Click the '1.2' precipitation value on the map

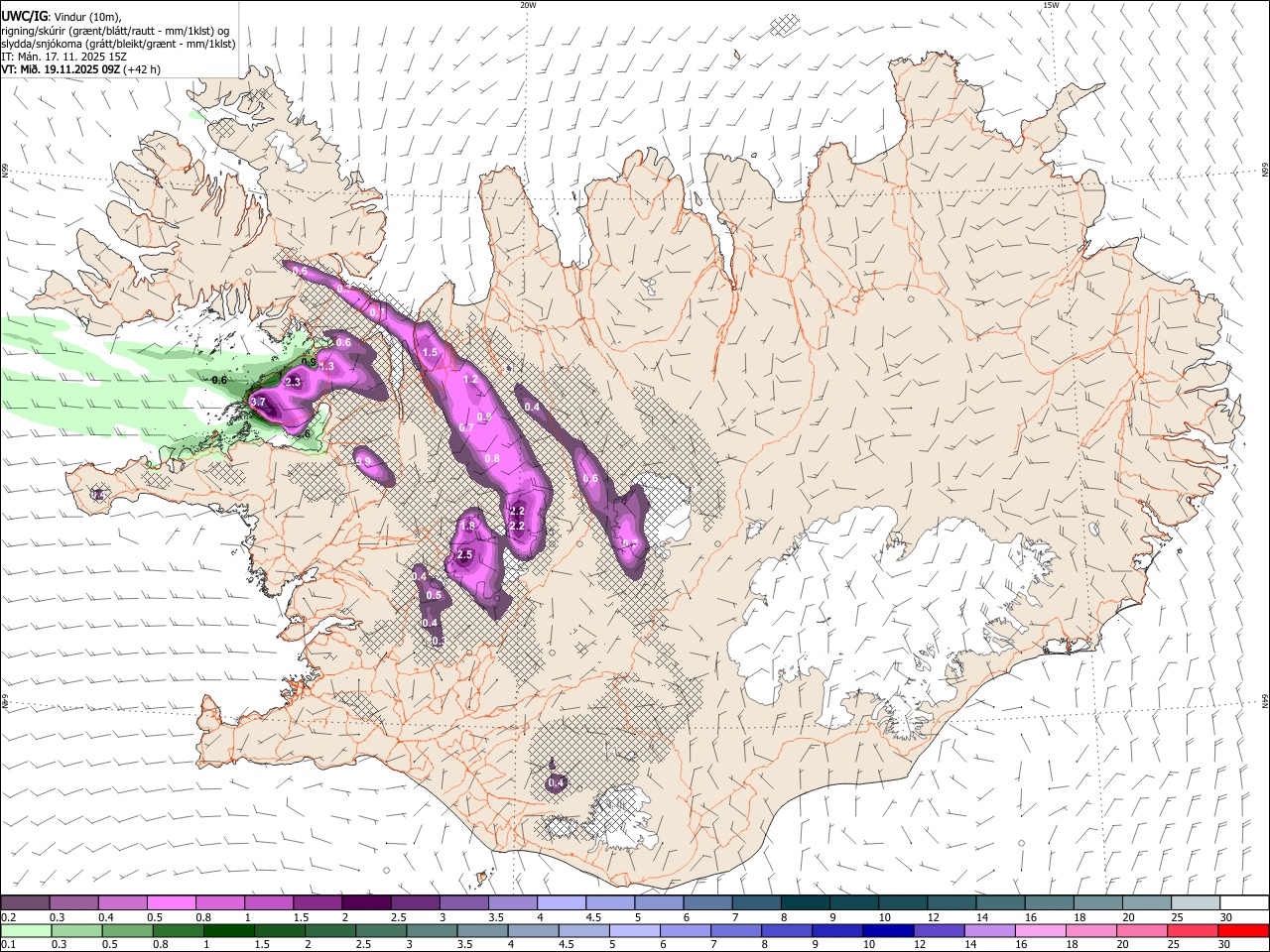471,379
